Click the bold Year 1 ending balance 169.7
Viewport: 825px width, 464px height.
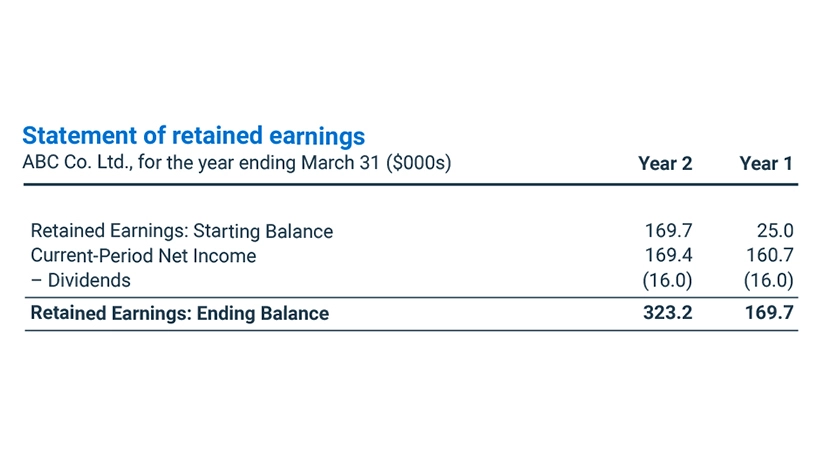770,313
